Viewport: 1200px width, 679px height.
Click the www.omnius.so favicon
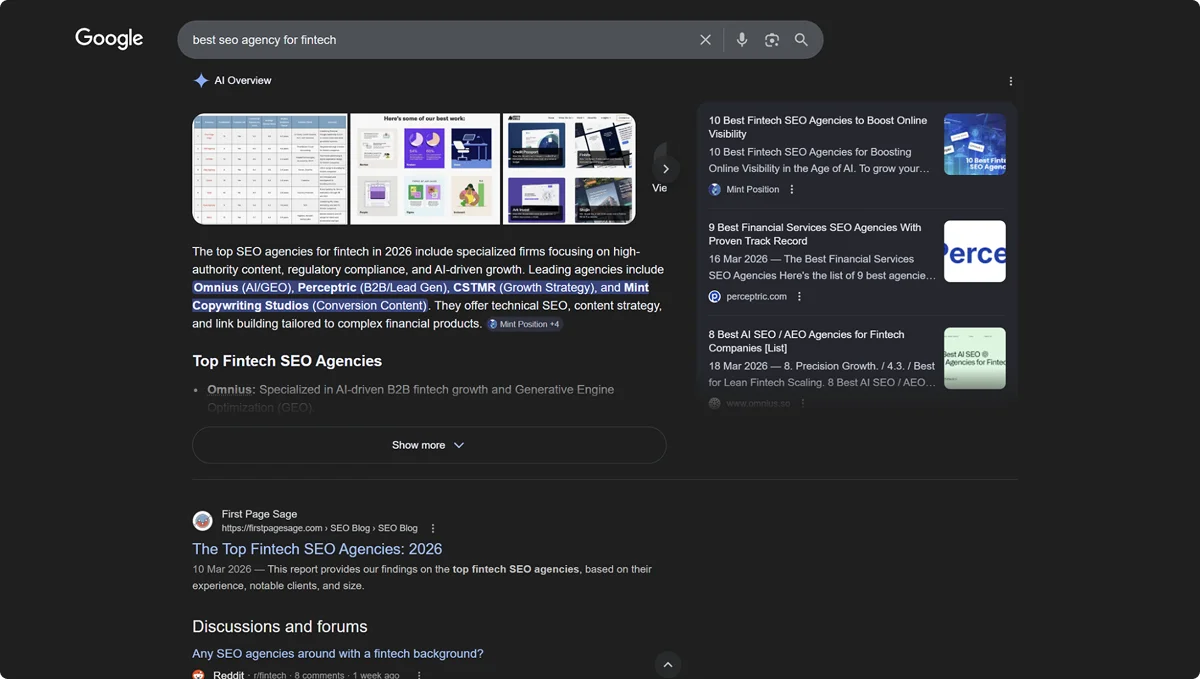[x=713, y=403]
